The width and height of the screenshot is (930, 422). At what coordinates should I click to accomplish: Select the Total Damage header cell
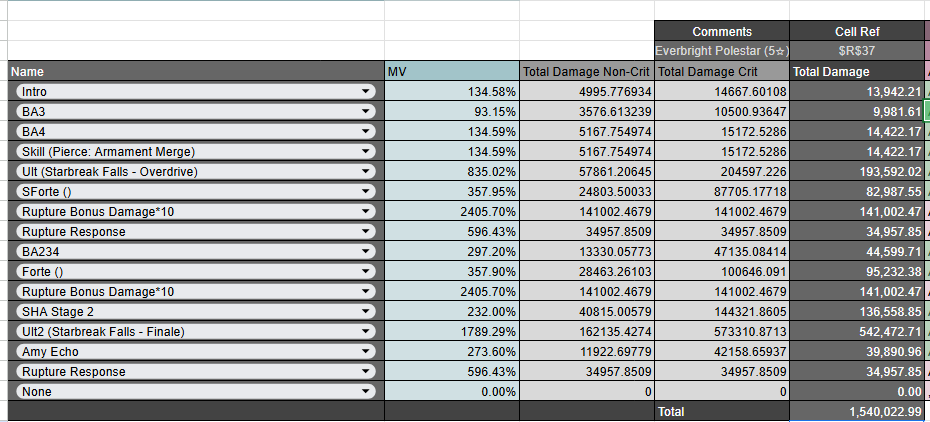(x=856, y=72)
